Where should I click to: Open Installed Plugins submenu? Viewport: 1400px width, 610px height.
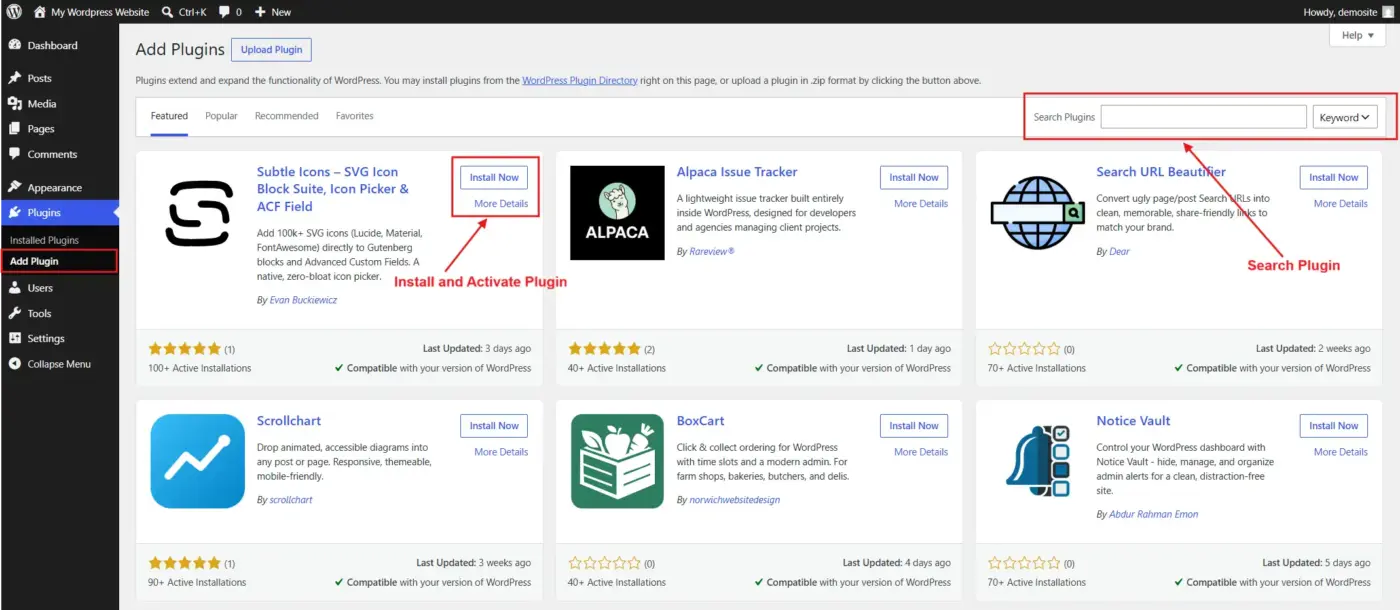coord(44,240)
